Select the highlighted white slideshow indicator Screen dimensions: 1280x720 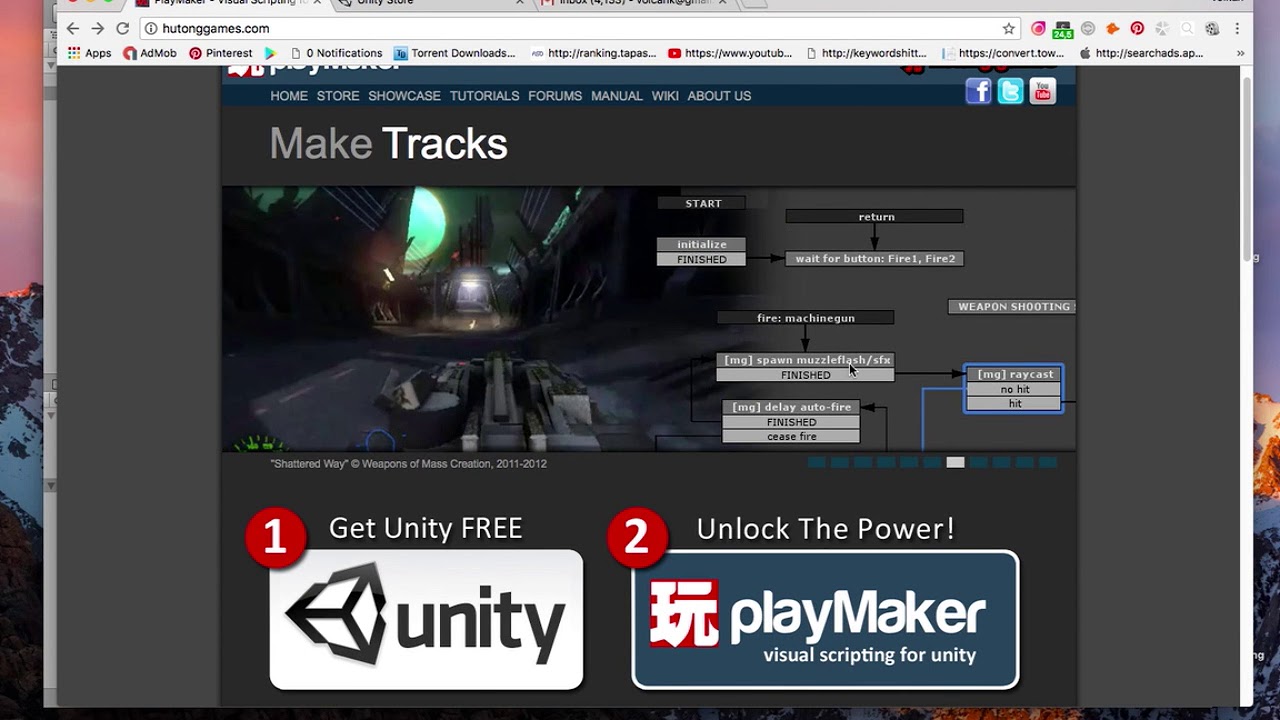pyautogui.click(x=955, y=462)
